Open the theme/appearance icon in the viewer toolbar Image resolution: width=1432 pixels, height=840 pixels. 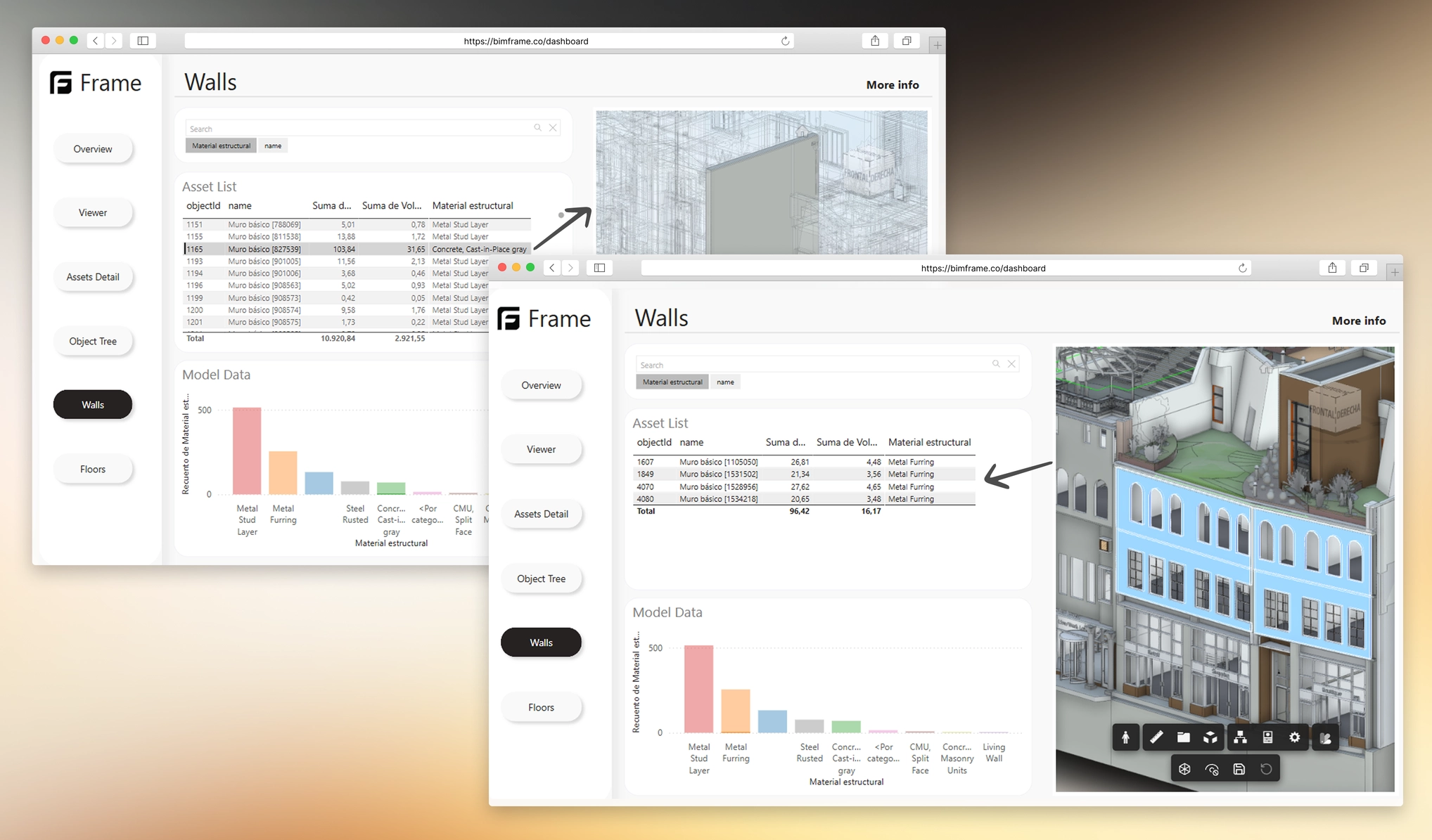(x=1325, y=737)
